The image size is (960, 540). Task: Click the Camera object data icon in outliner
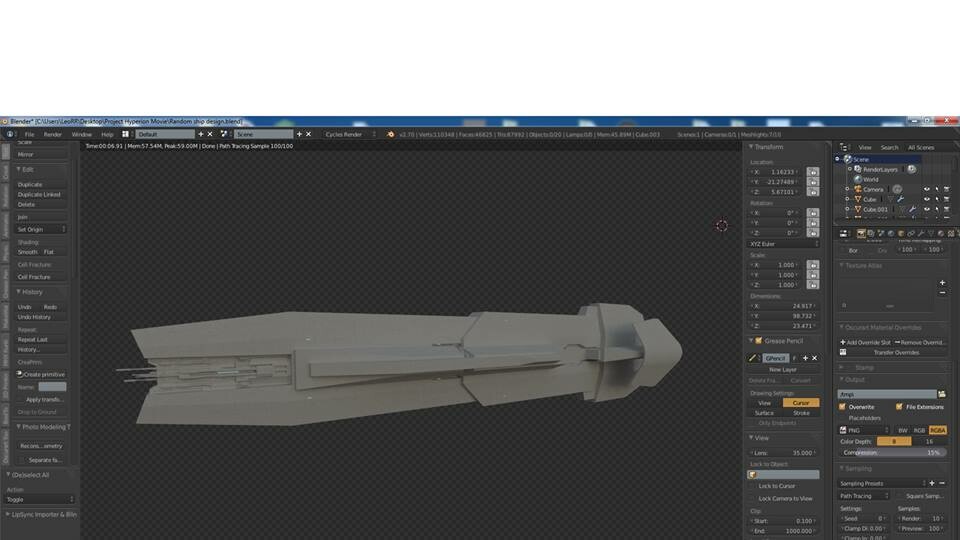pyautogui.click(x=897, y=189)
